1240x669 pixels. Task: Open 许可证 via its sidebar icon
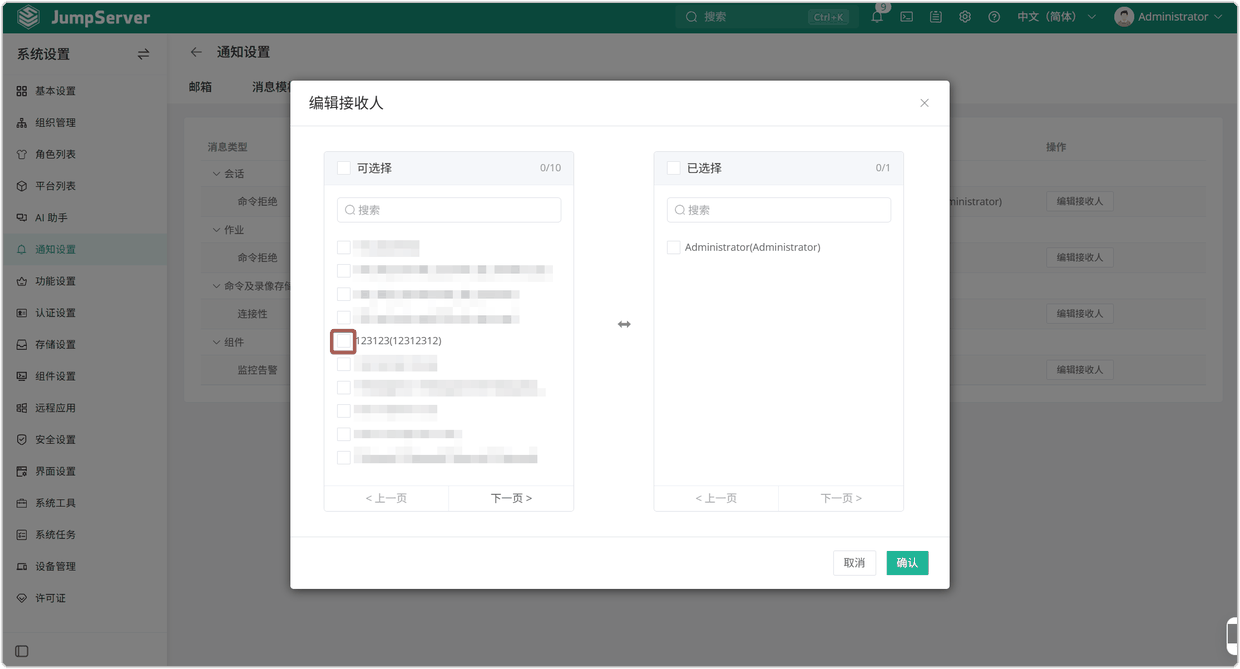pyautogui.click(x=22, y=598)
